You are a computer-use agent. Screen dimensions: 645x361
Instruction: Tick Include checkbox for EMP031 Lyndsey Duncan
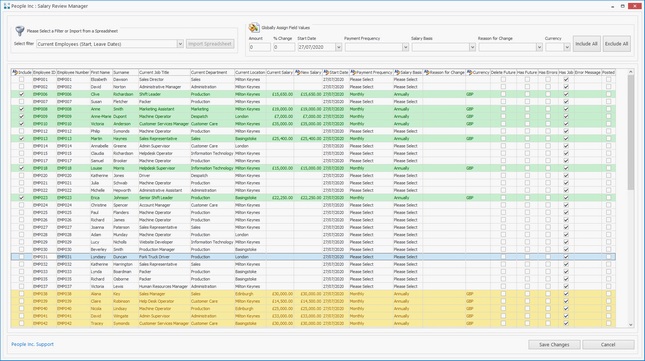coord(21,257)
